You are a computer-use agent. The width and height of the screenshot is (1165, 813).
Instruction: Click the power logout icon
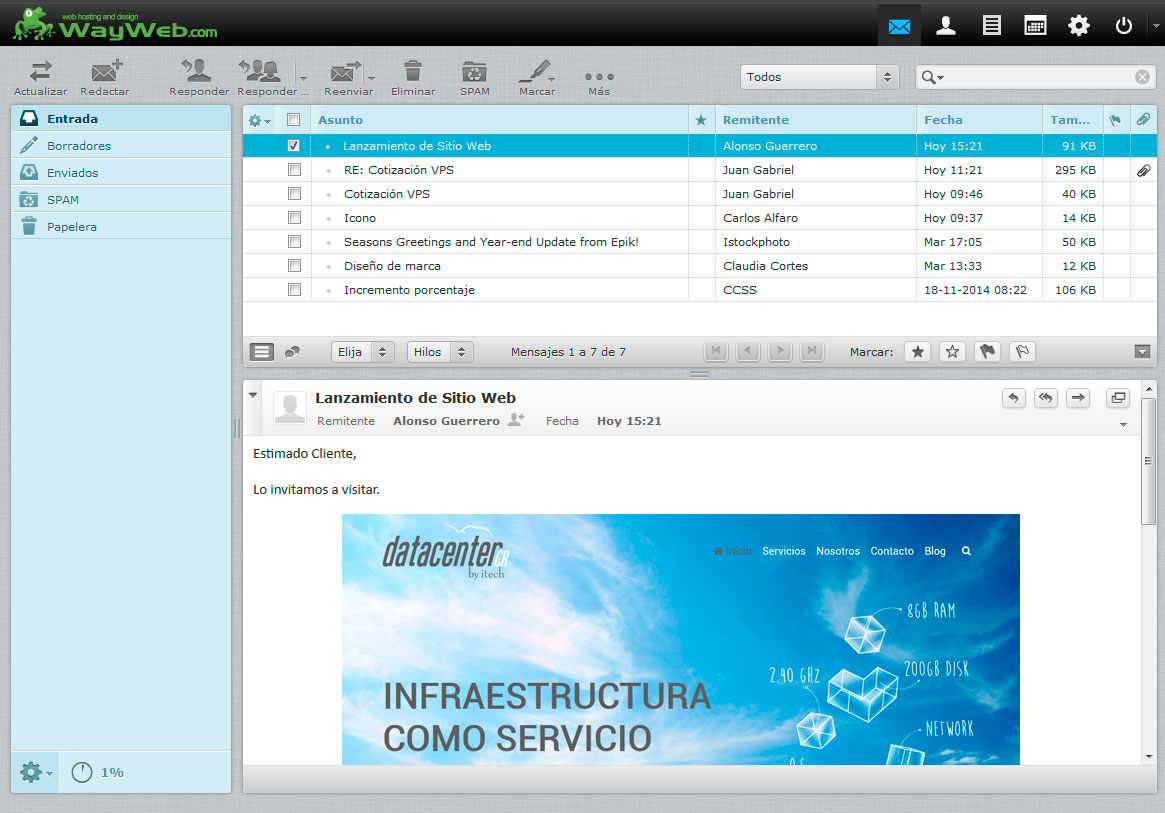[1123, 26]
